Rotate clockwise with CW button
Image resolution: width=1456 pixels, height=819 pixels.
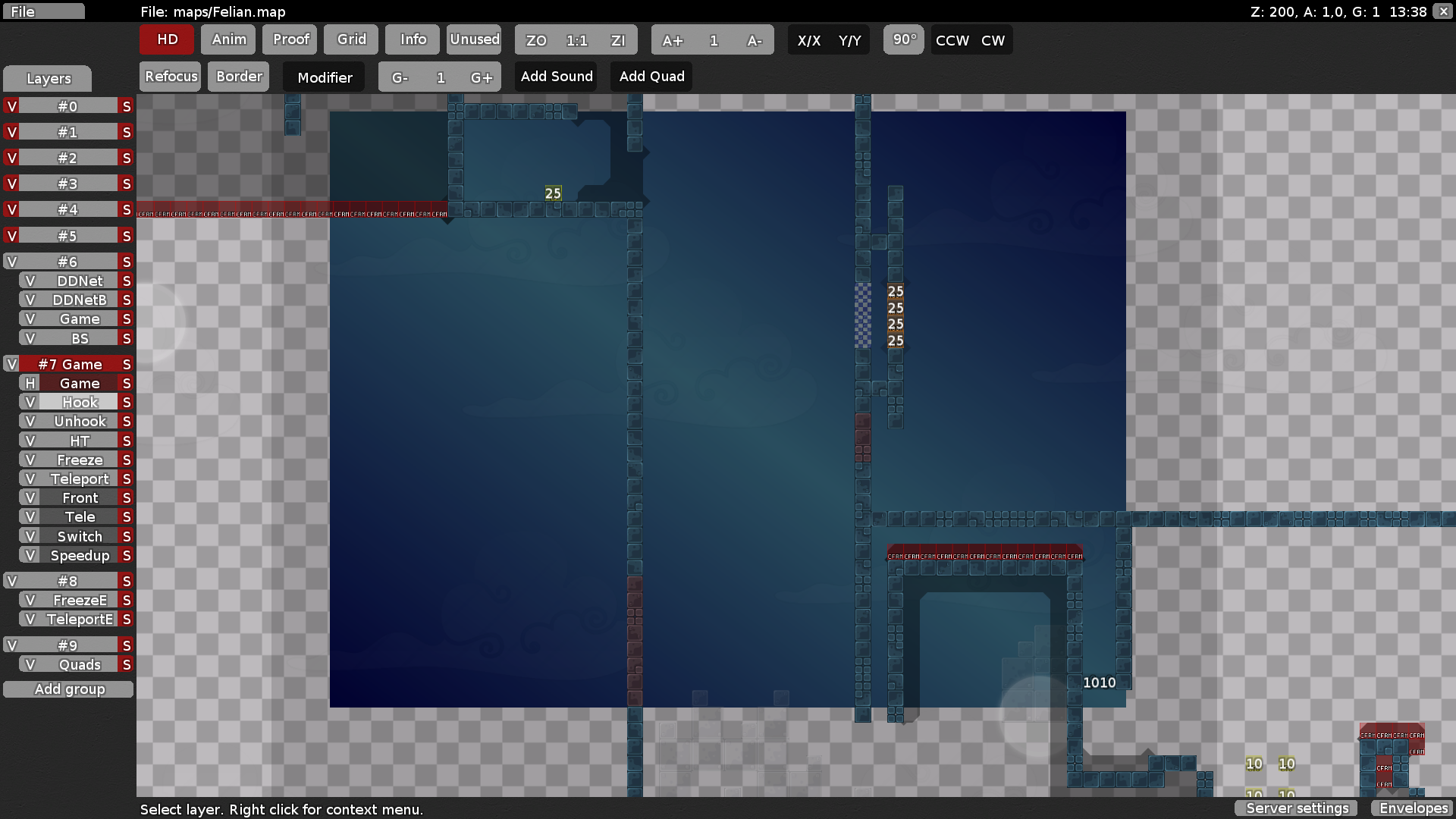993,40
